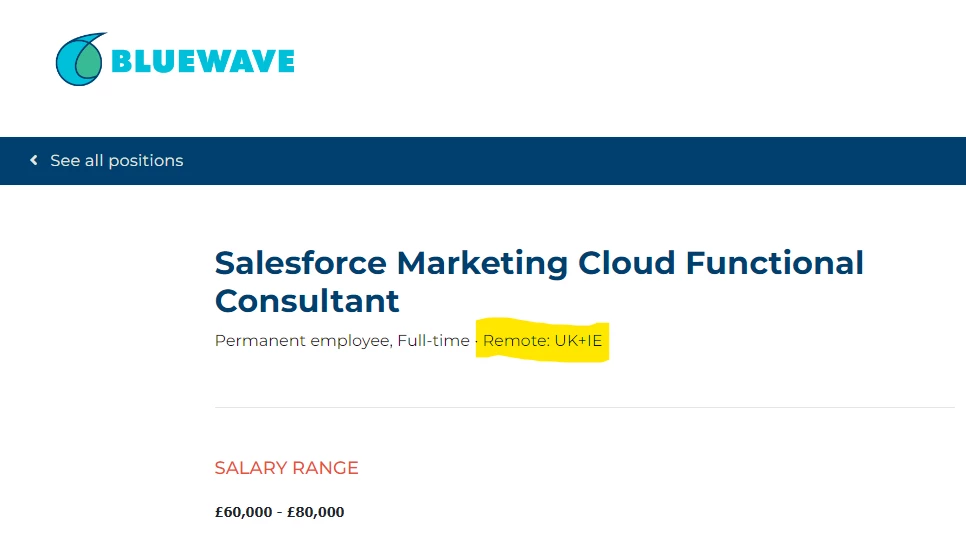This screenshot has width=966, height=538.
Task: Click the Permanent employee text
Action: pyautogui.click(x=302, y=341)
